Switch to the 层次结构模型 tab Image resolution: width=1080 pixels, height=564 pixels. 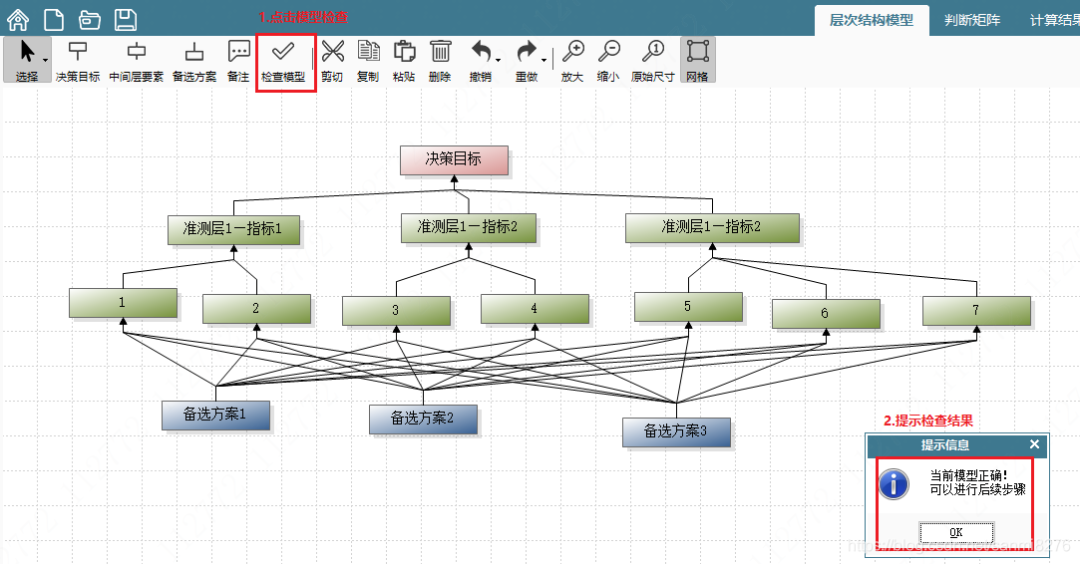[x=871, y=21]
